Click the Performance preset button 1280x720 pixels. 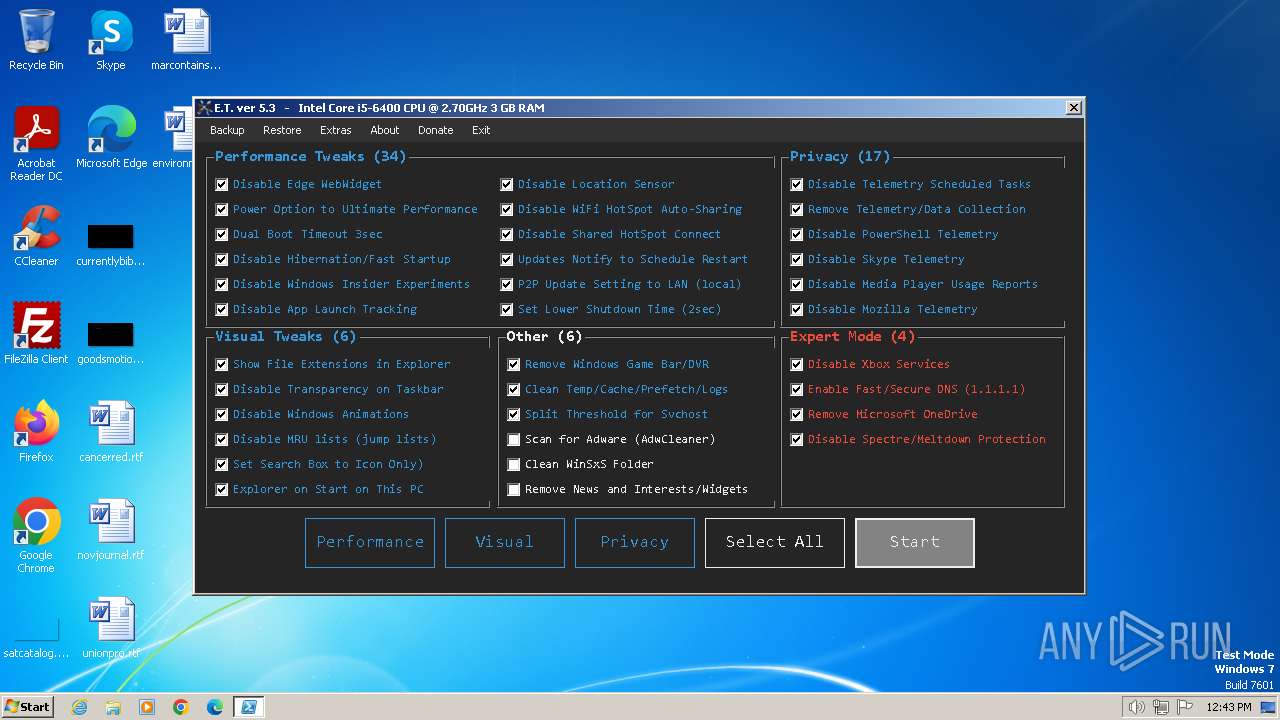[x=370, y=542]
